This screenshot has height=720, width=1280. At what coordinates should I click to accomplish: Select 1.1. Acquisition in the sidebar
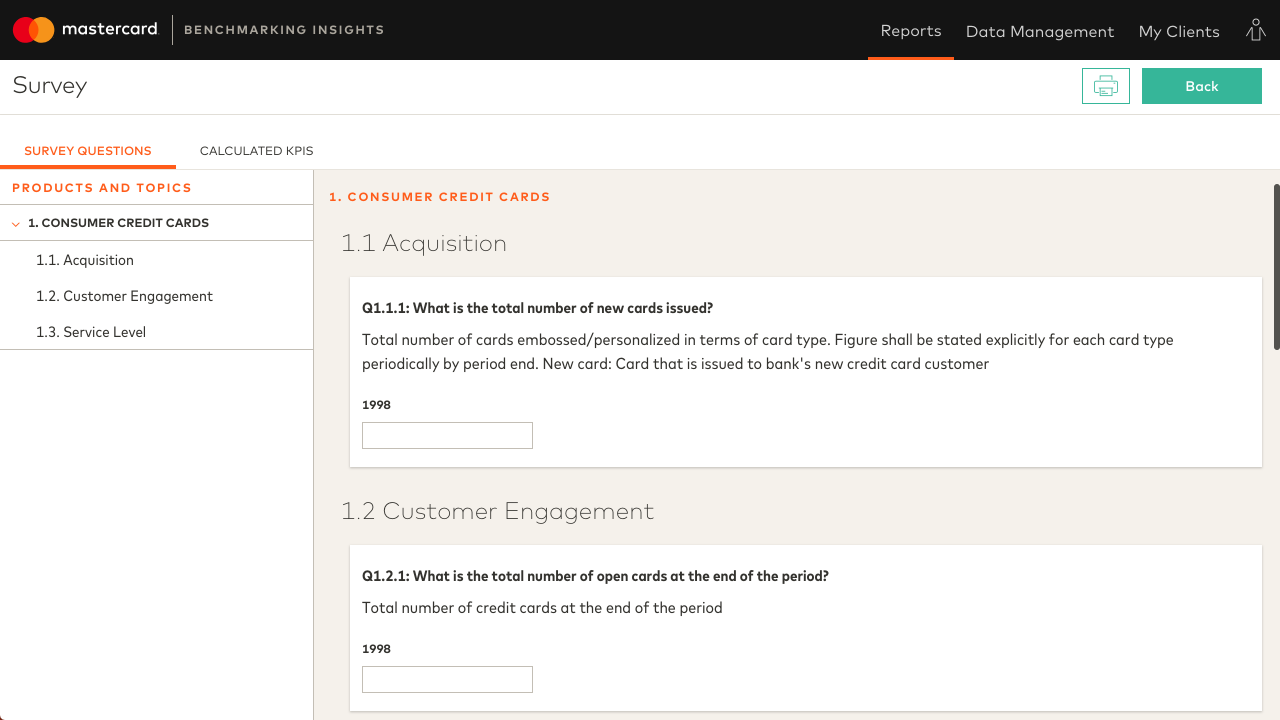[x=85, y=260]
